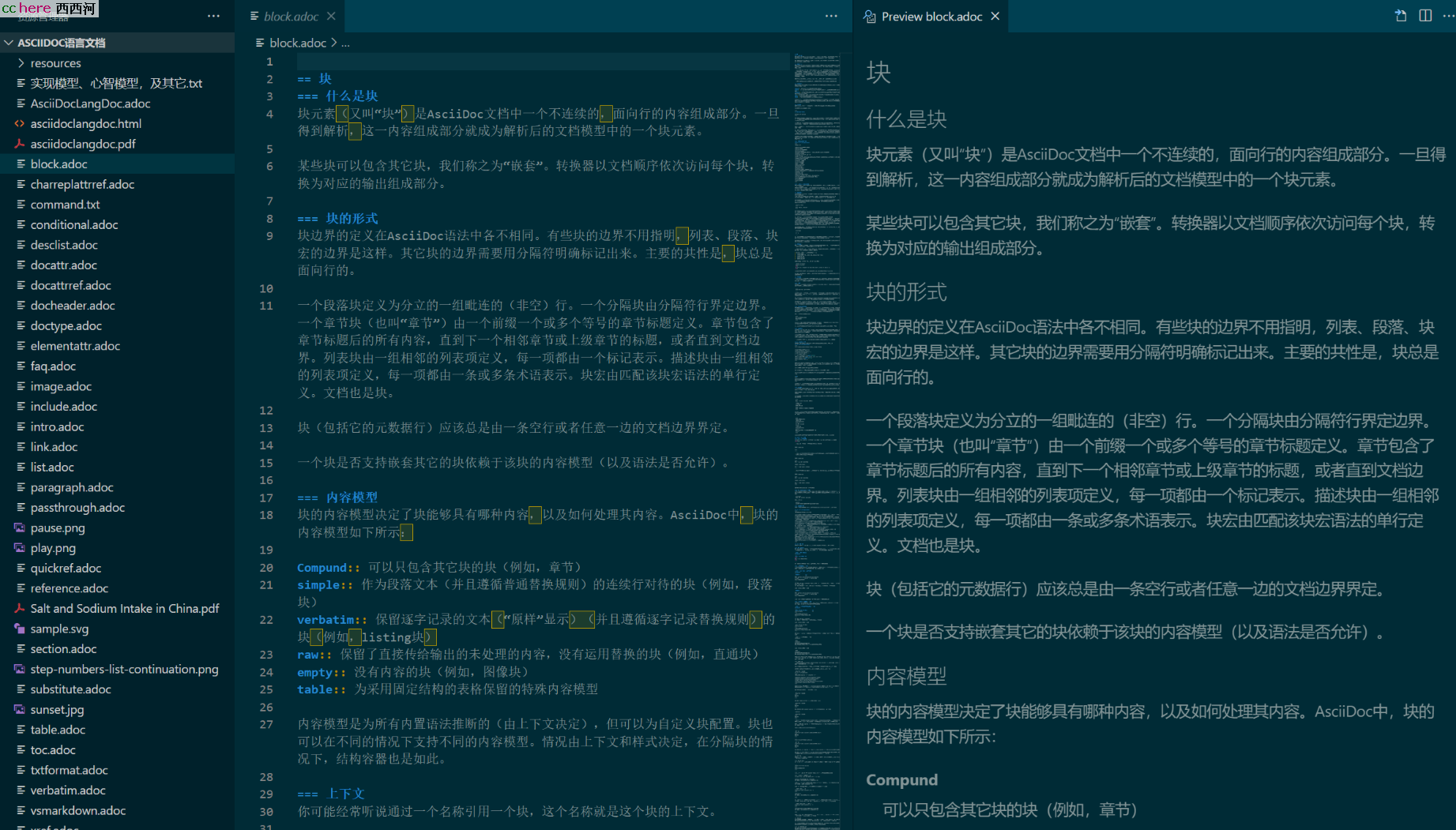This screenshot has height=830, width=1456.
Task: Click block.adoc in the breadcrumb path
Action: (x=298, y=43)
